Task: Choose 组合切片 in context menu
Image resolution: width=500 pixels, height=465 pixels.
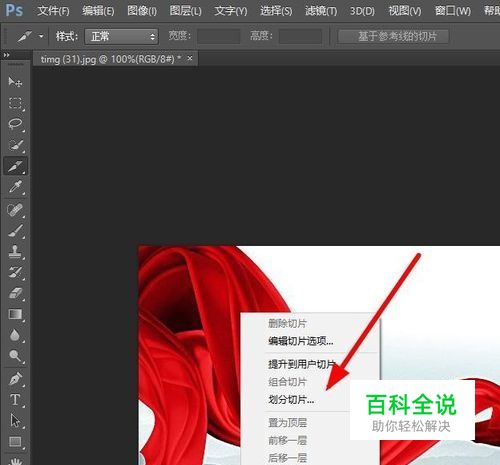Action: (287, 382)
